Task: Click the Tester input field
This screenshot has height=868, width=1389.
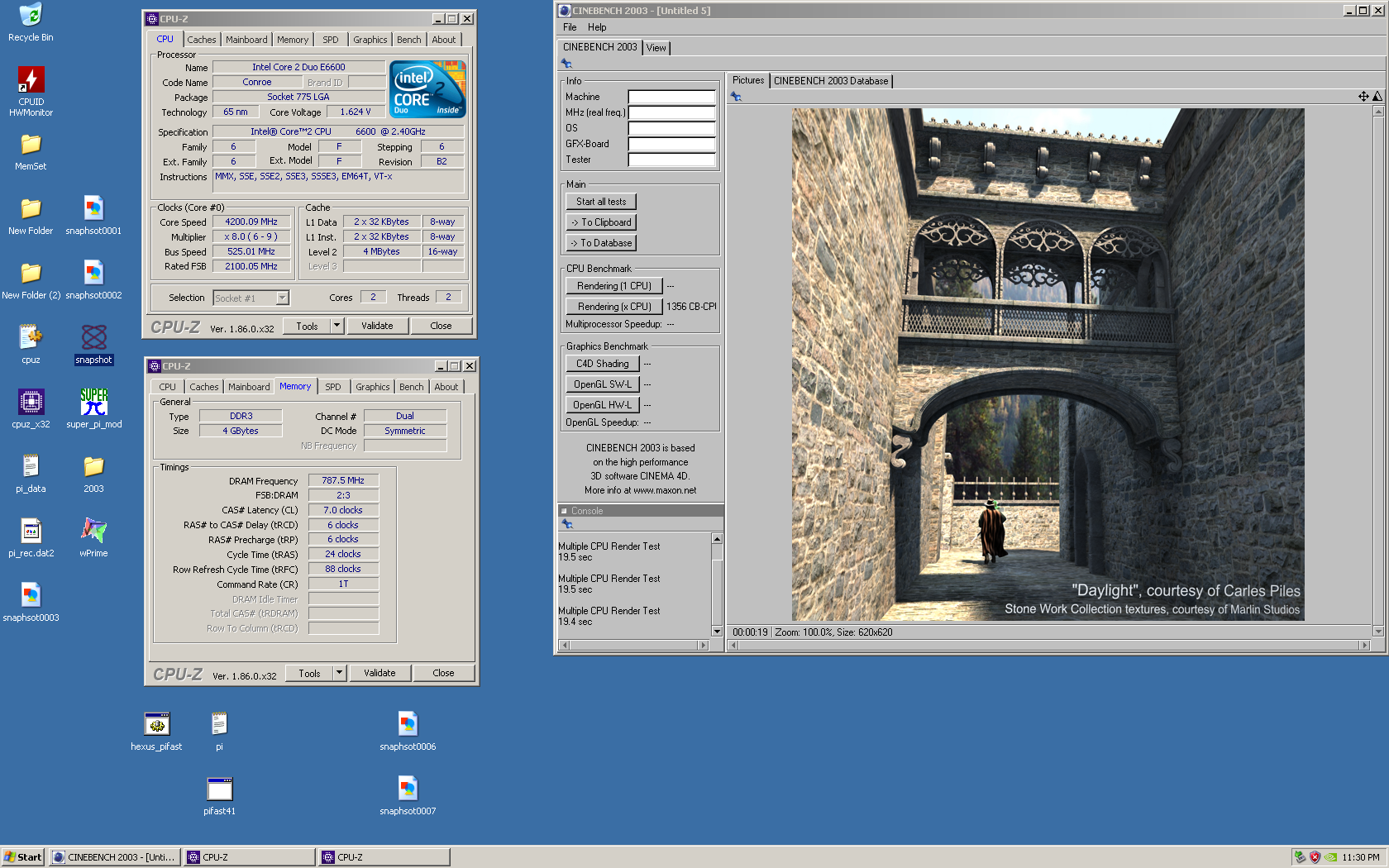Action: [x=671, y=160]
